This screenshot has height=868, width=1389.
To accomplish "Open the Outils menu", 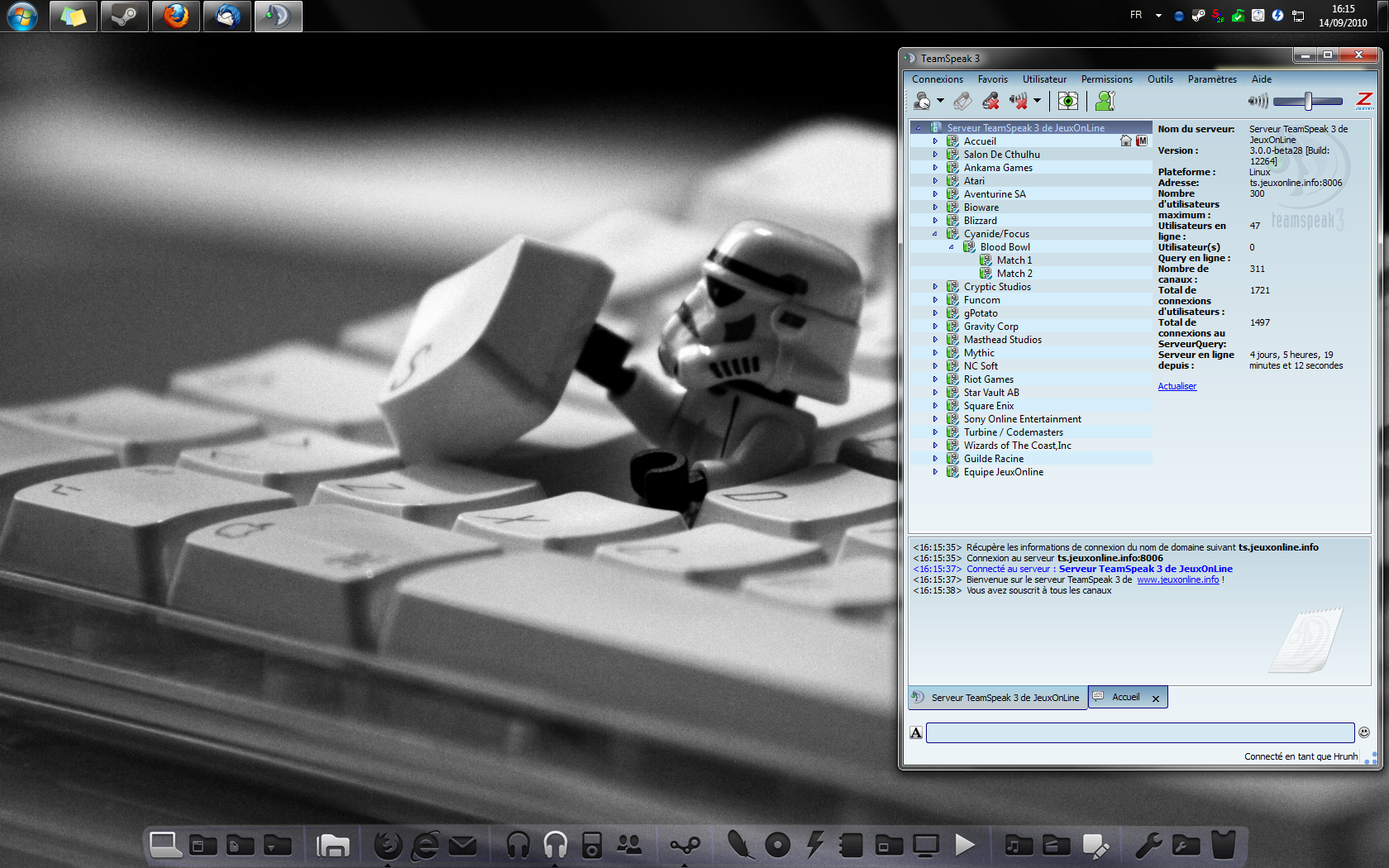I will (x=1160, y=79).
